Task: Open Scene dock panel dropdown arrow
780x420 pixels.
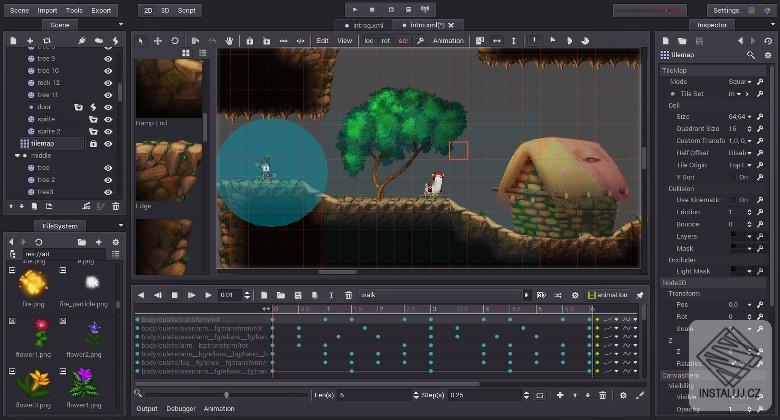Action: (x=120, y=24)
